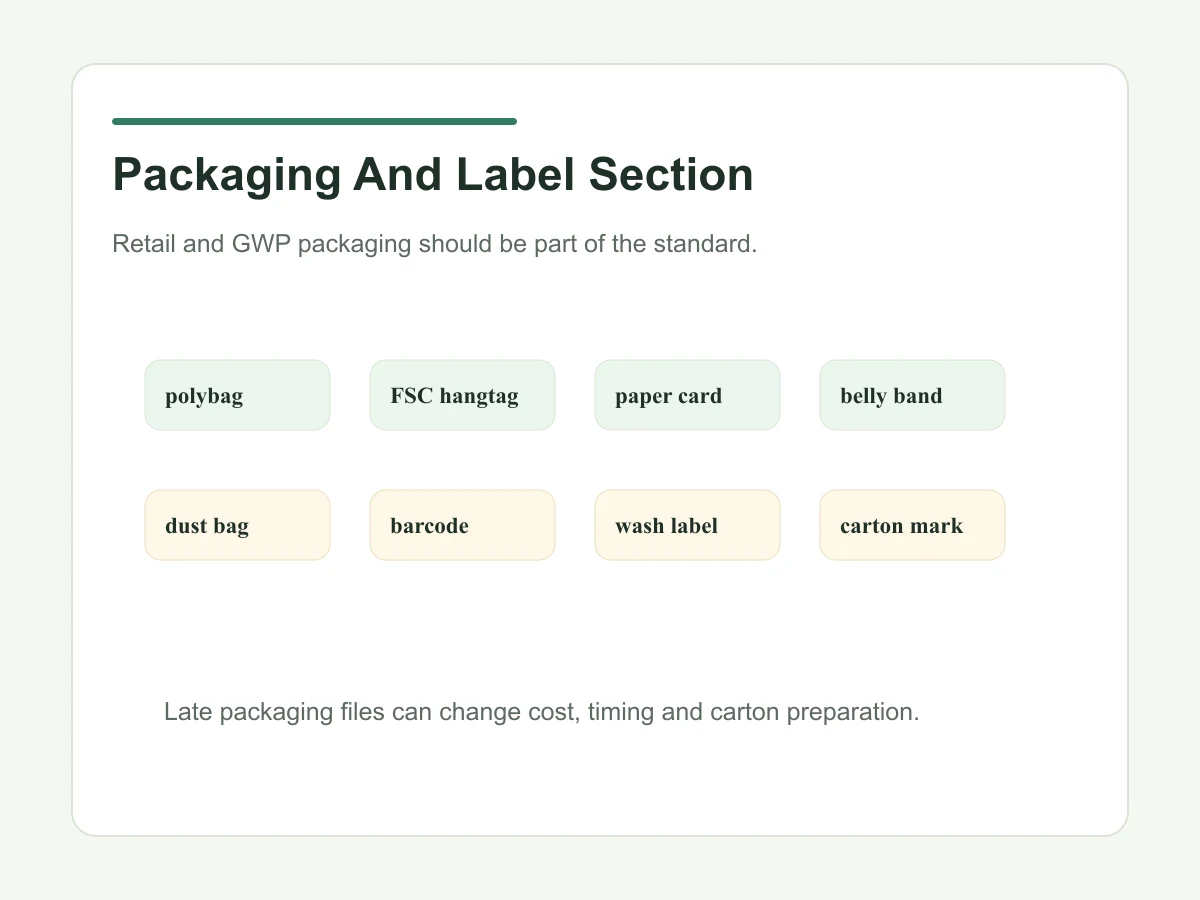This screenshot has height=900, width=1200.
Task: Click the Late packaging files note
Action: [x=541, y=713]
